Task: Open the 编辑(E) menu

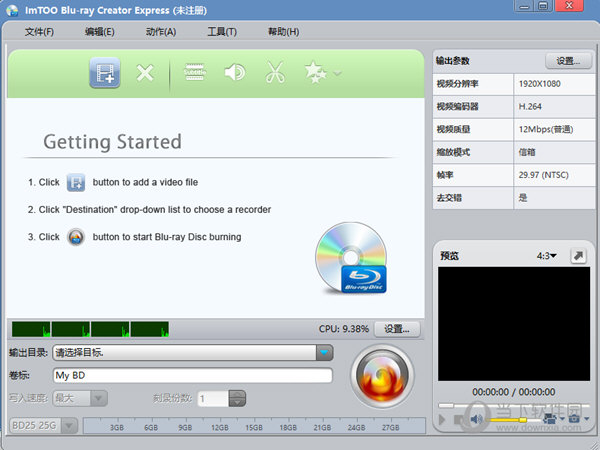Action: (99, 31)
